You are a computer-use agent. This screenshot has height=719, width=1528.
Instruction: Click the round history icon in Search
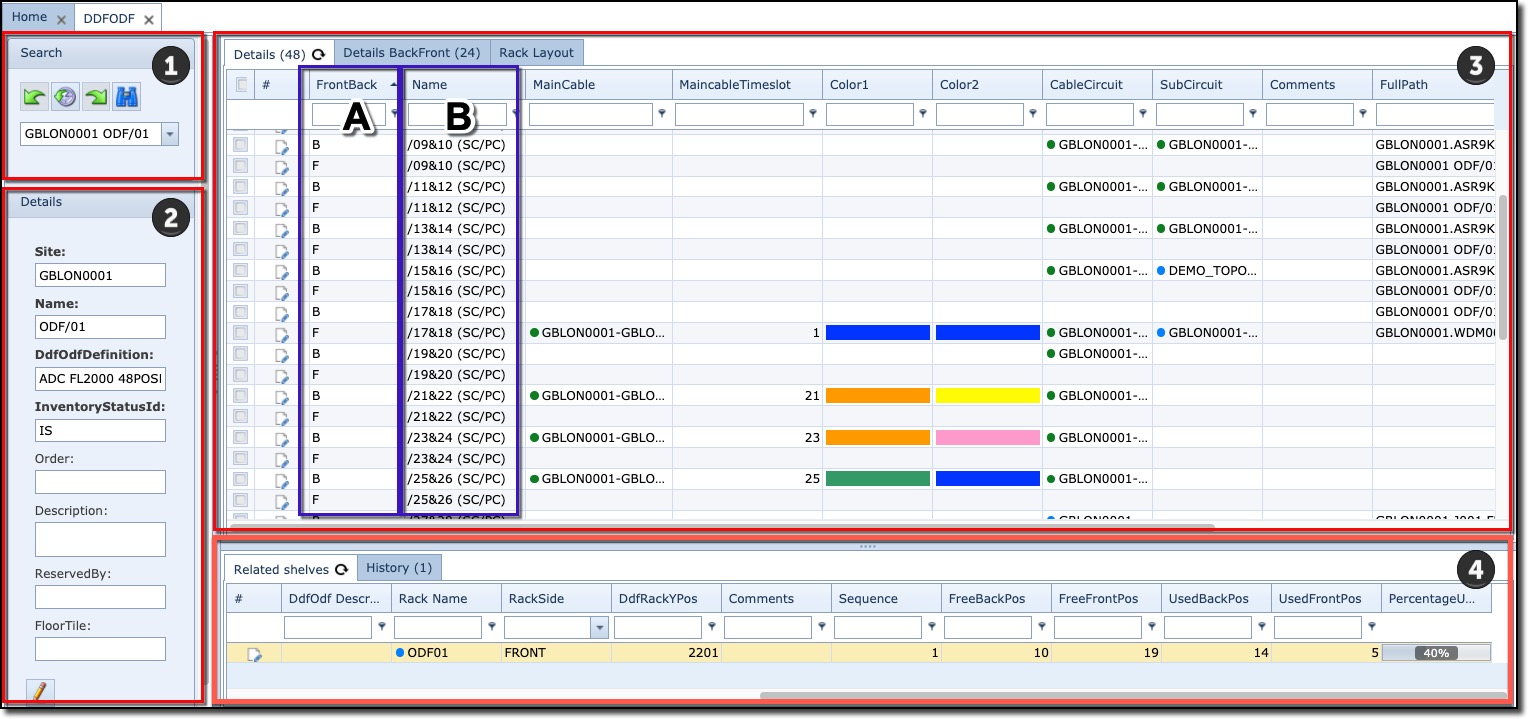[65, 97]
